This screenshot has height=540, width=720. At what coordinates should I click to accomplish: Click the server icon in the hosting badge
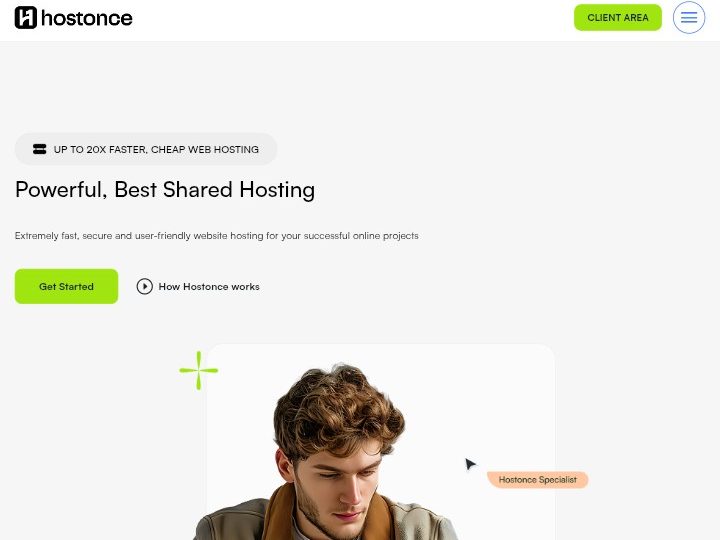point(40,149)
